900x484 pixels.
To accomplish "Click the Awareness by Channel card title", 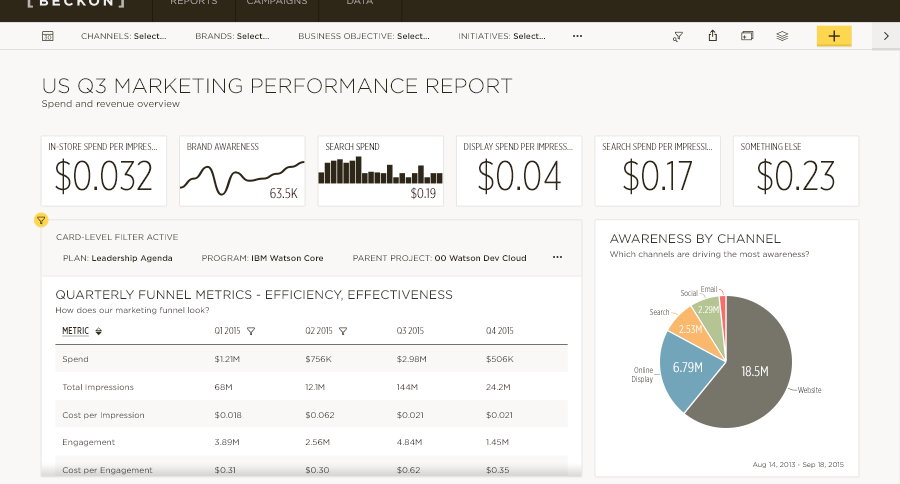I will click(695, 239).
